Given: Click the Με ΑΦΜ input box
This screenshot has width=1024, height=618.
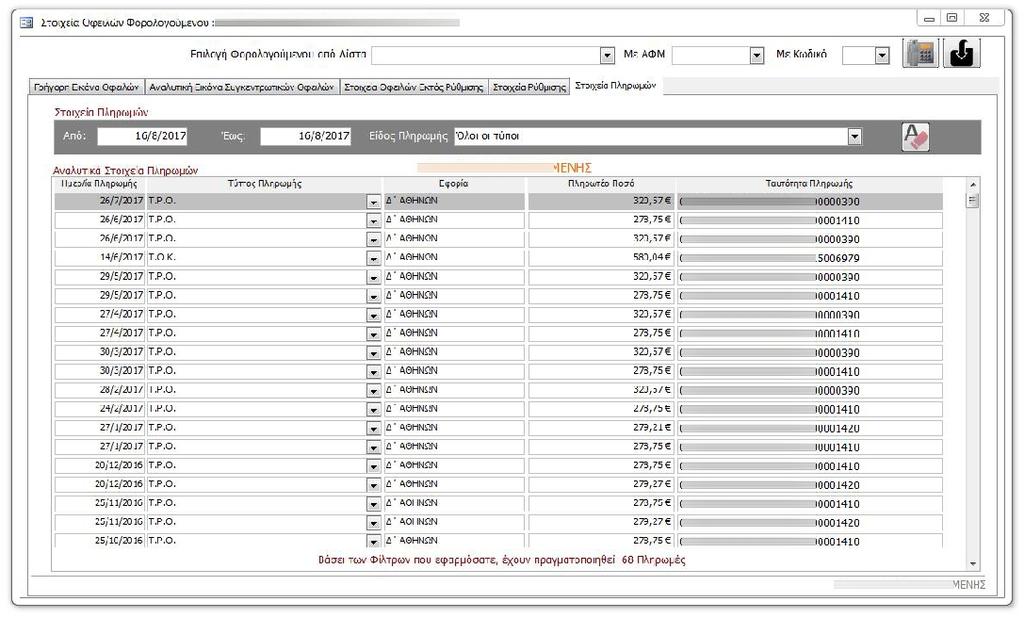Looking at the screenshot, I should coord(711,56).
